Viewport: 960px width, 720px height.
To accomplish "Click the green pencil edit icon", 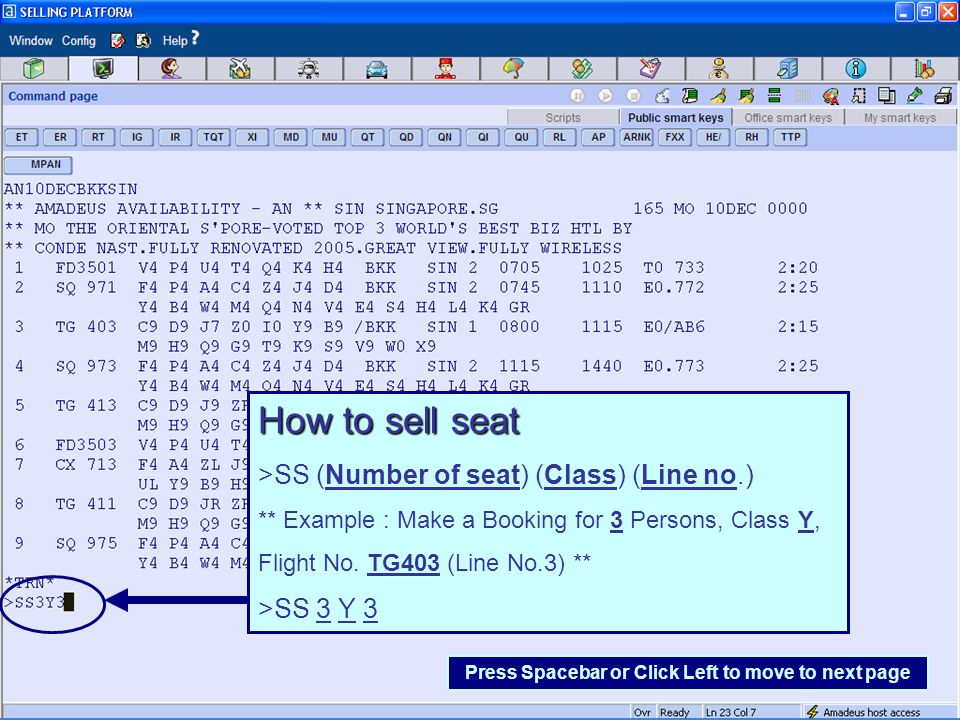I will click(915, 96).
